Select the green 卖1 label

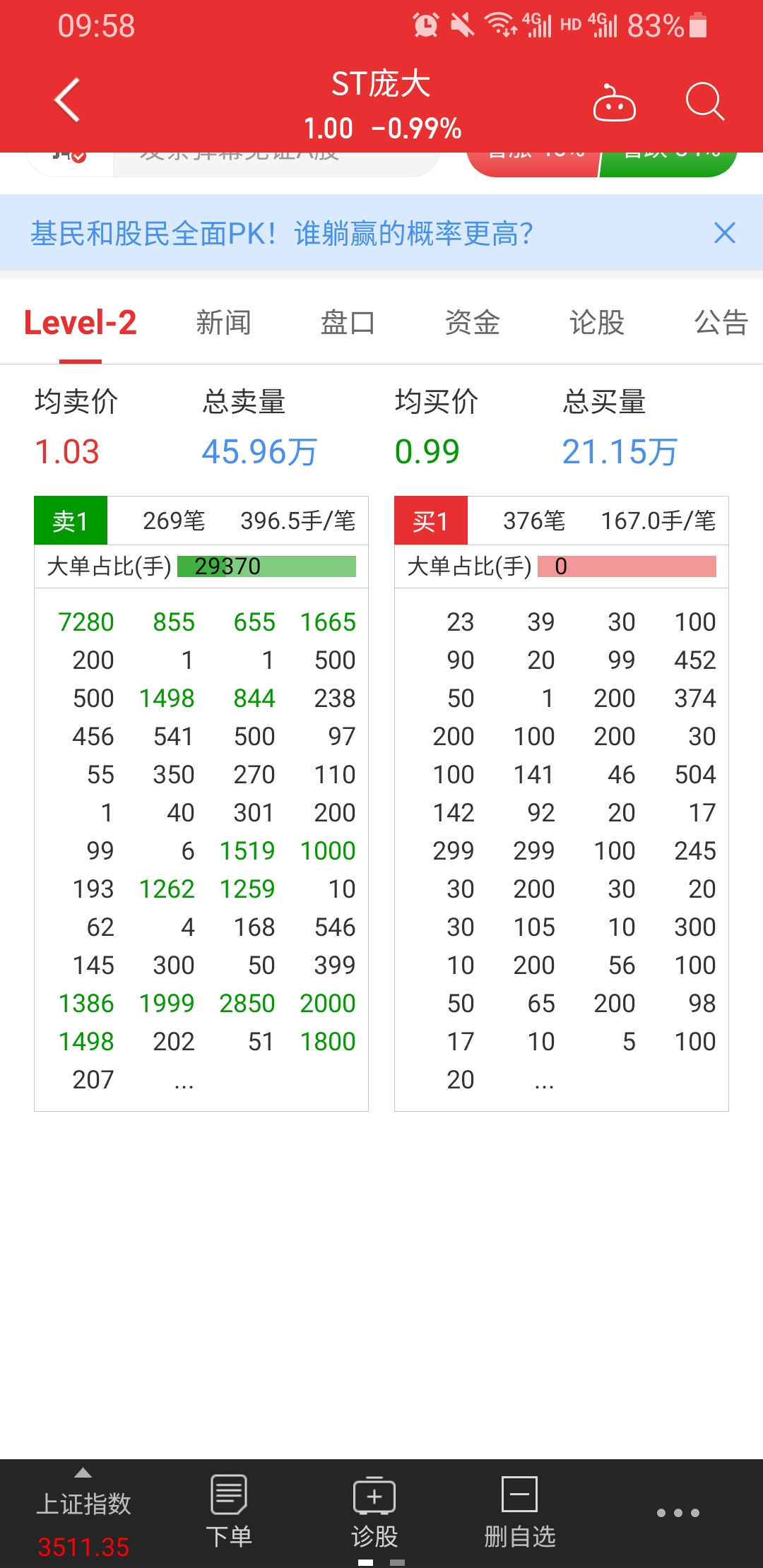[x=71, y=521]
